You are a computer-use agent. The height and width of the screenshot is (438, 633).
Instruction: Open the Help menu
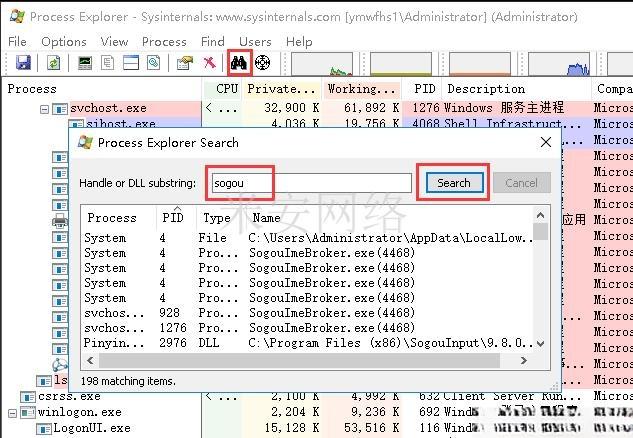click(299, 42)
